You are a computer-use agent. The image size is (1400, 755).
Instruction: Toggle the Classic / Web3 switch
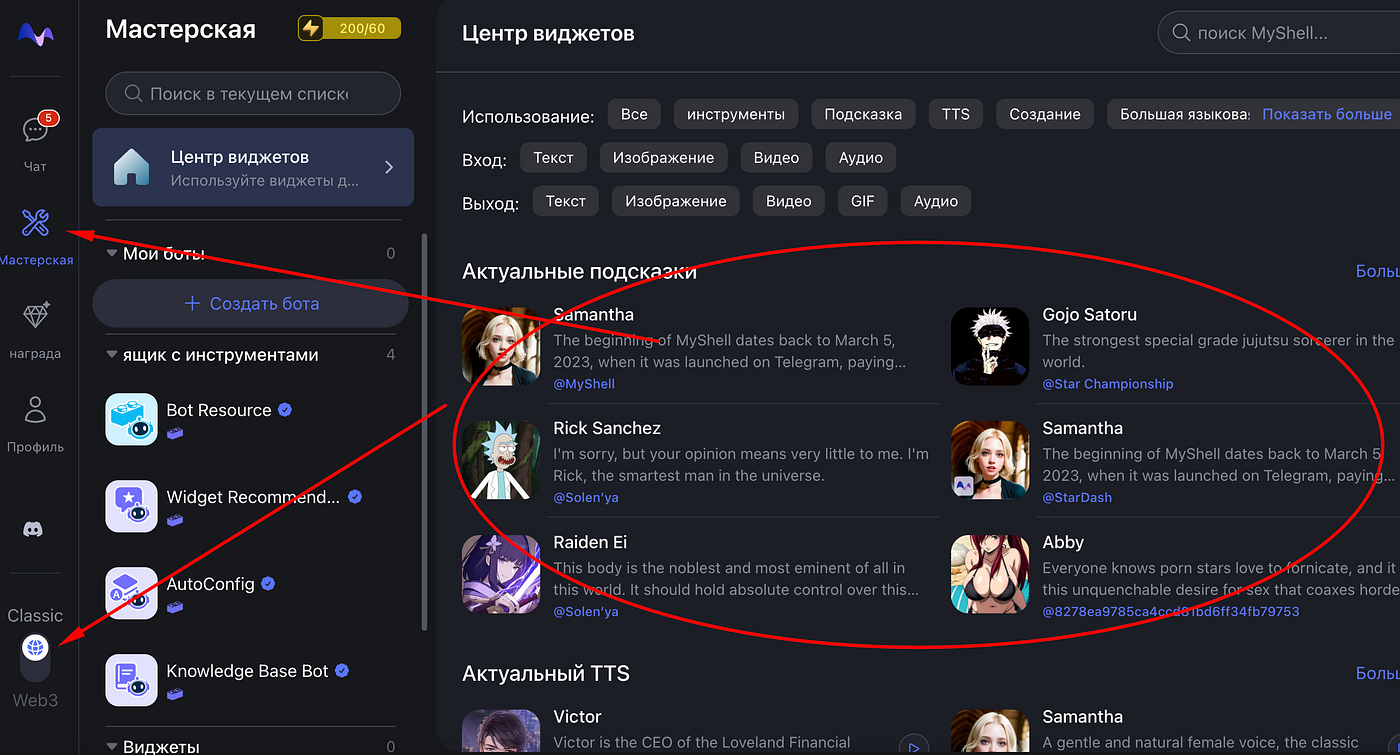[35, 658]
